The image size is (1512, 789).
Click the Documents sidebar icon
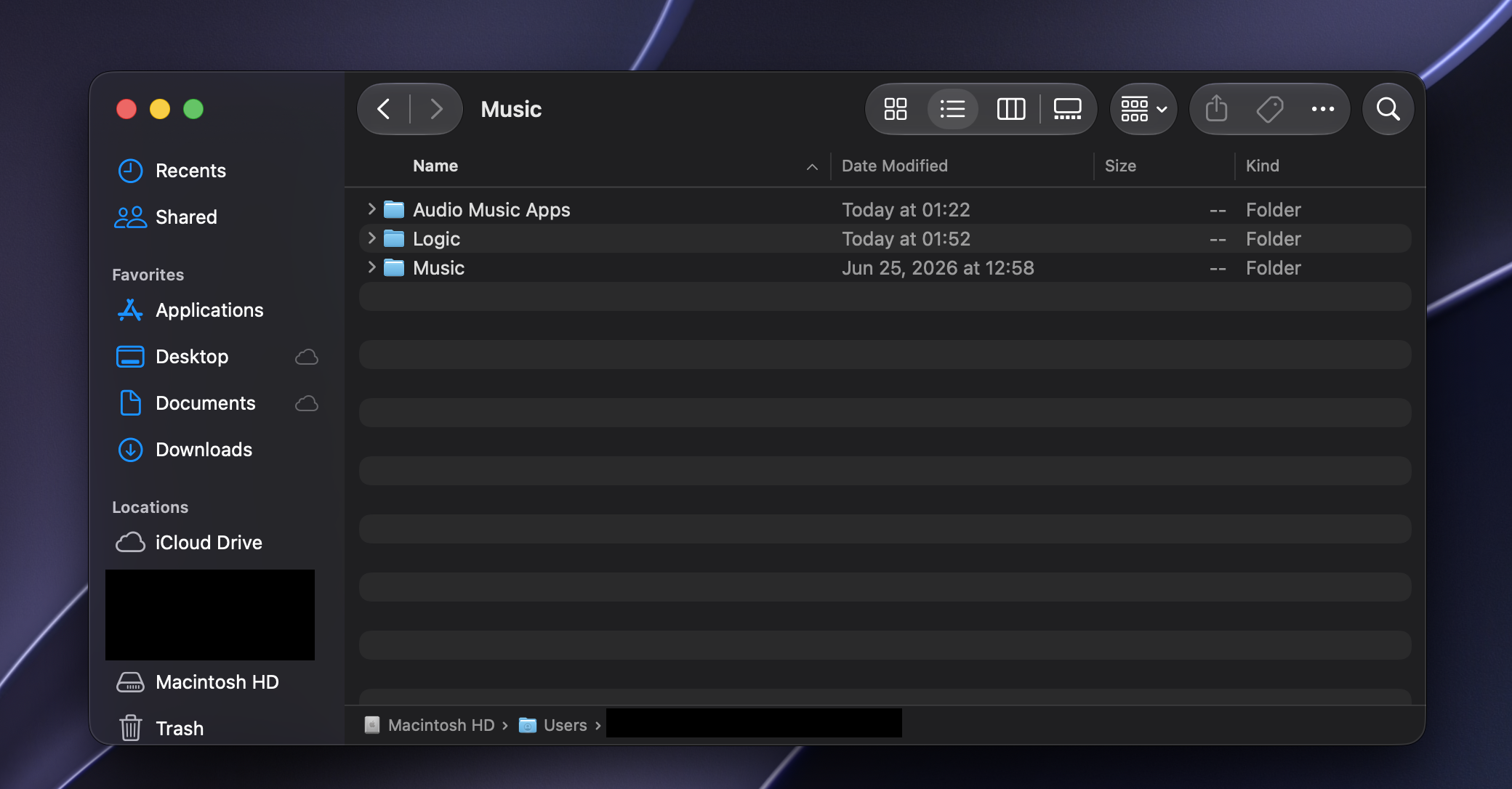[130, 402]
